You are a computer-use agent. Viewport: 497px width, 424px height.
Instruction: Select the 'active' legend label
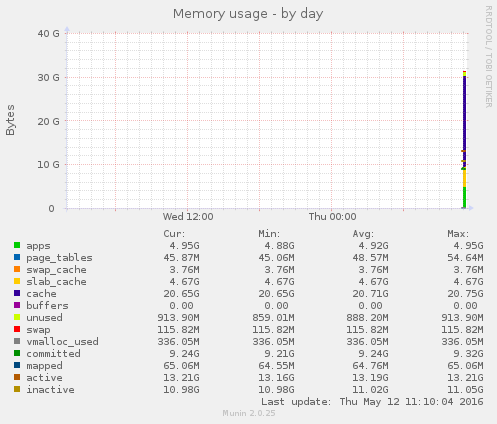pos(44,378)
